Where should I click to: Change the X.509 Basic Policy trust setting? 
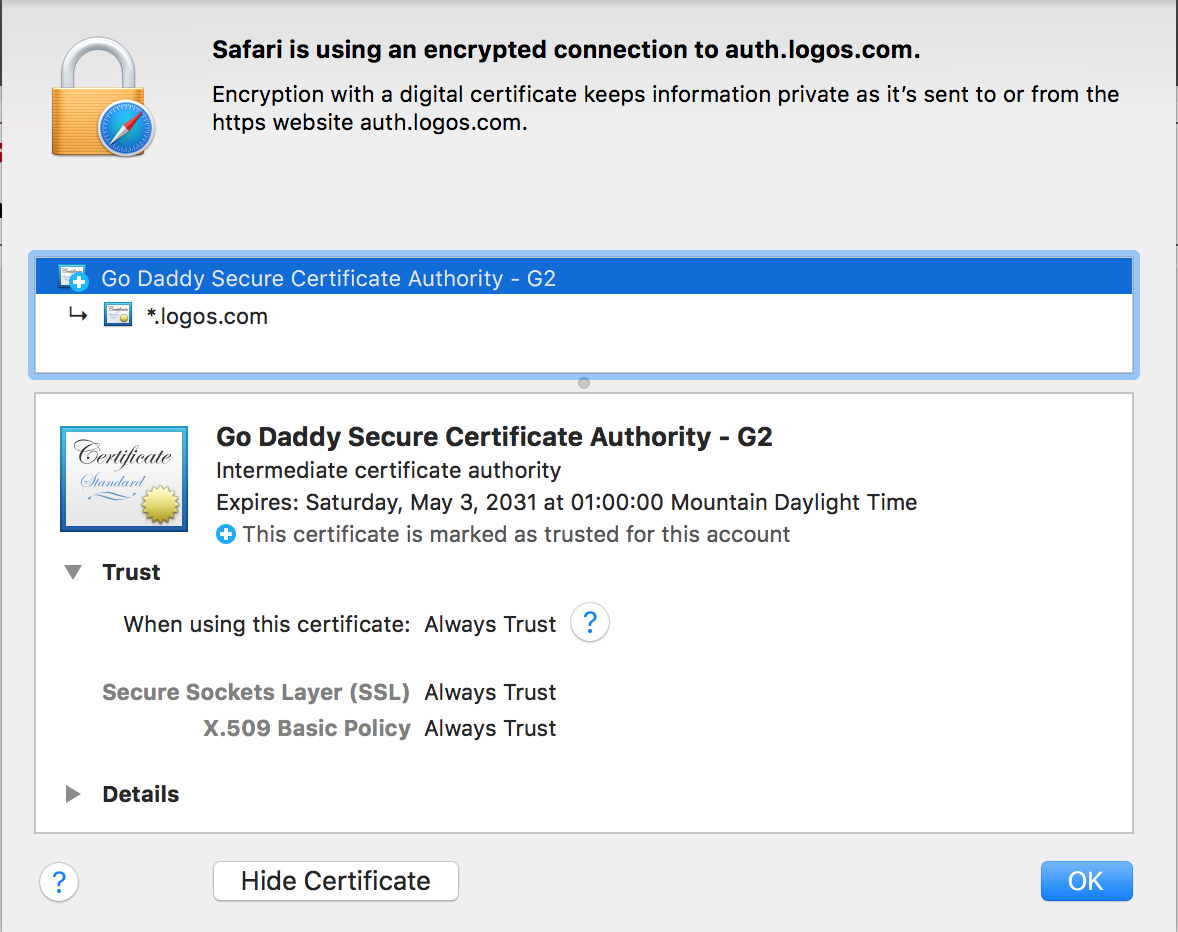[x=490, y=728]
